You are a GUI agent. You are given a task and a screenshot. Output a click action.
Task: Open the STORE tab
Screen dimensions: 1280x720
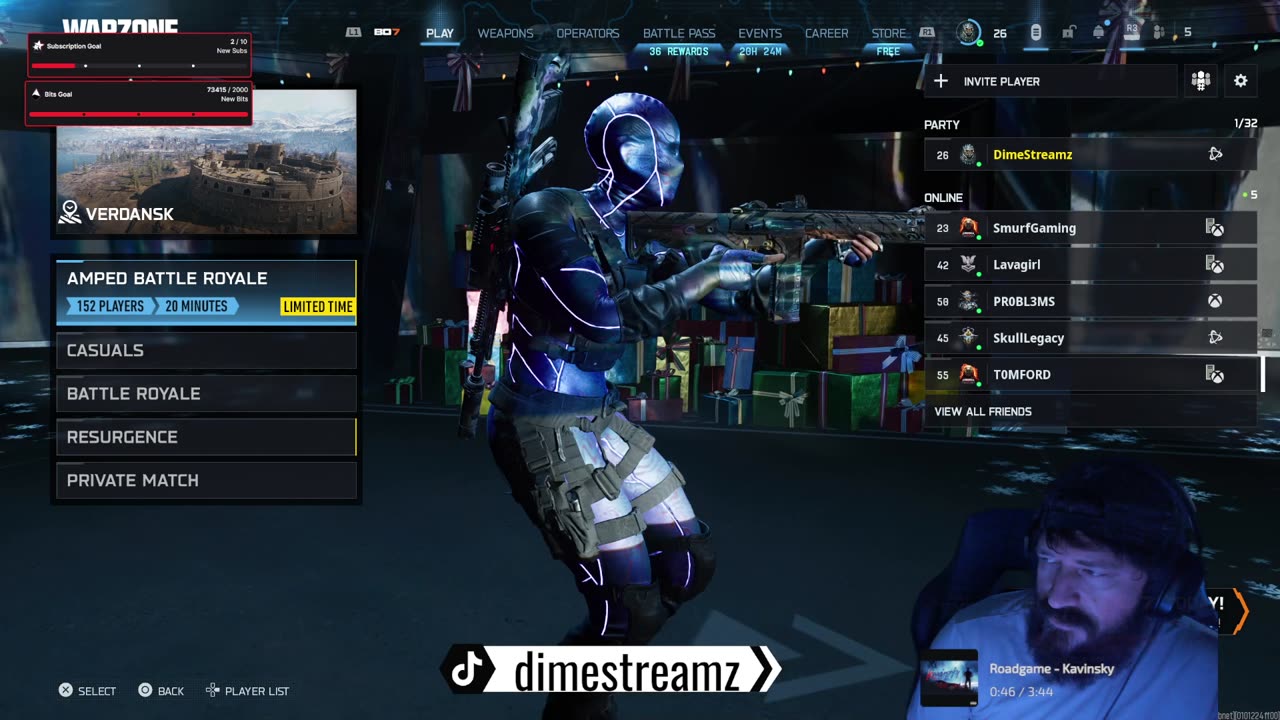click(888, 33)
